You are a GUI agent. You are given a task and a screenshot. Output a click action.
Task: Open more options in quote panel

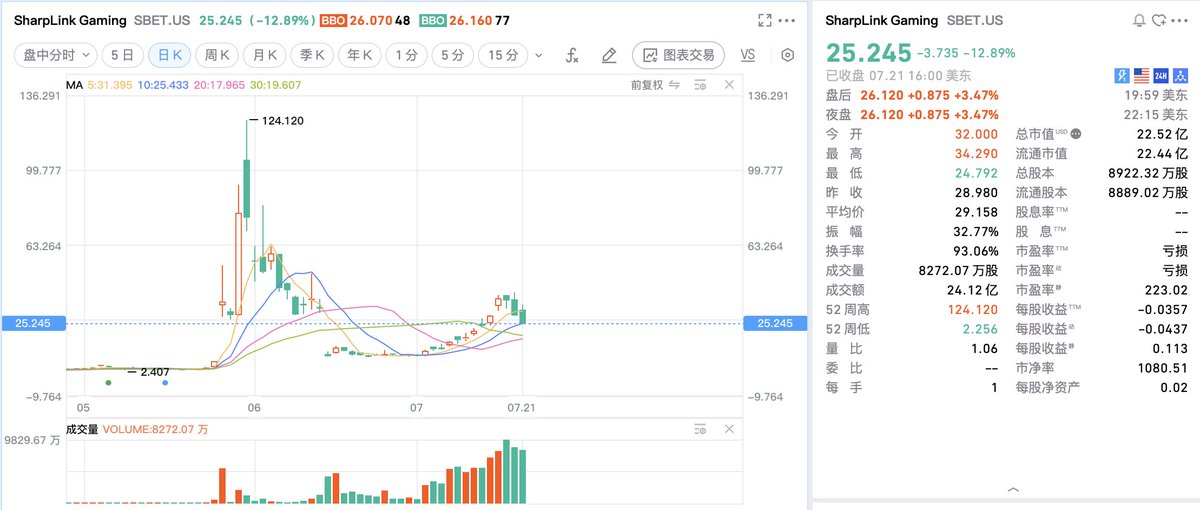click(1181, 20)
